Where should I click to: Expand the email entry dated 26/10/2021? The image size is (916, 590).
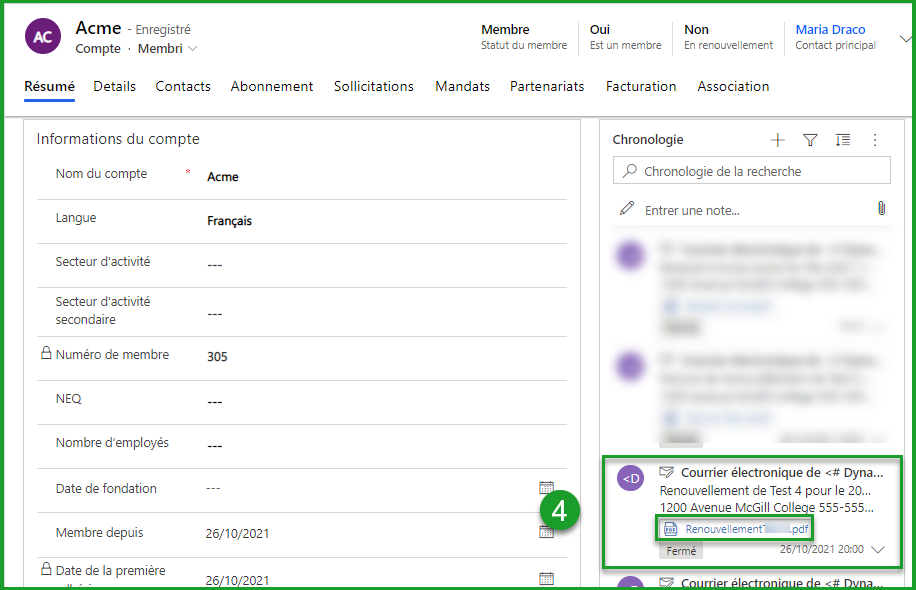tap(878, 549)
